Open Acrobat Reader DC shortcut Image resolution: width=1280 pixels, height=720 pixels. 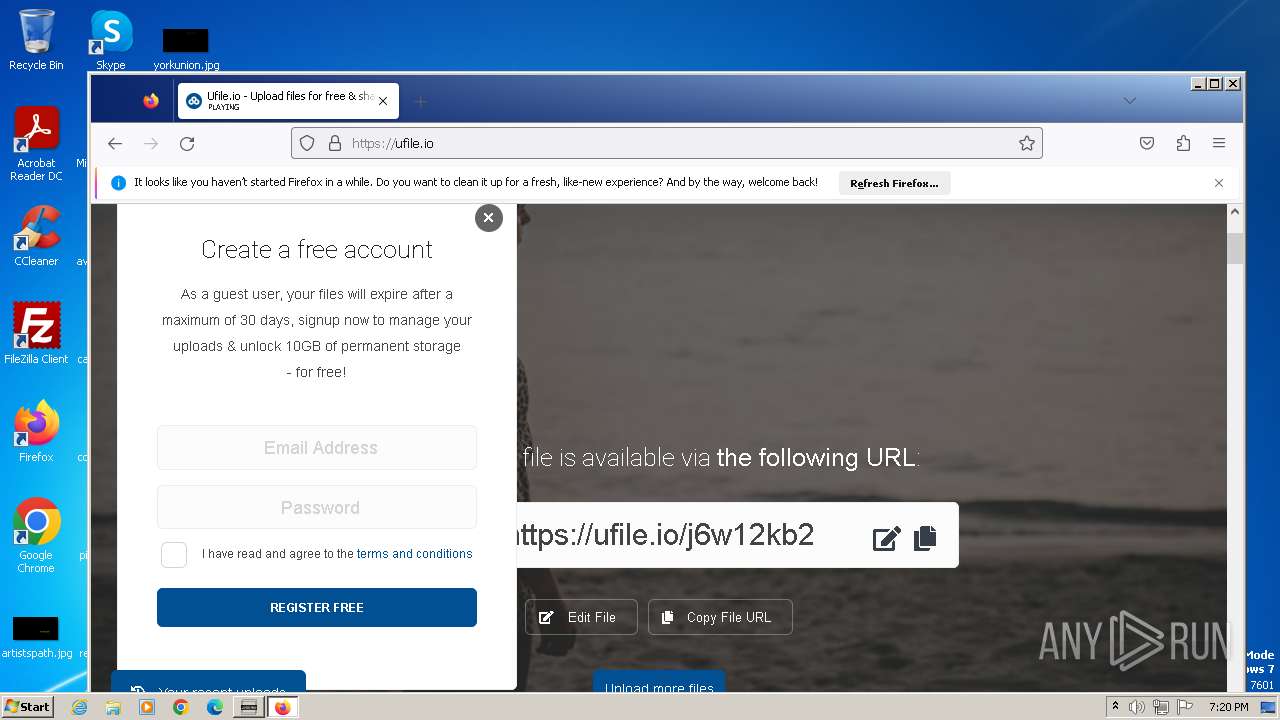point(36,143)
